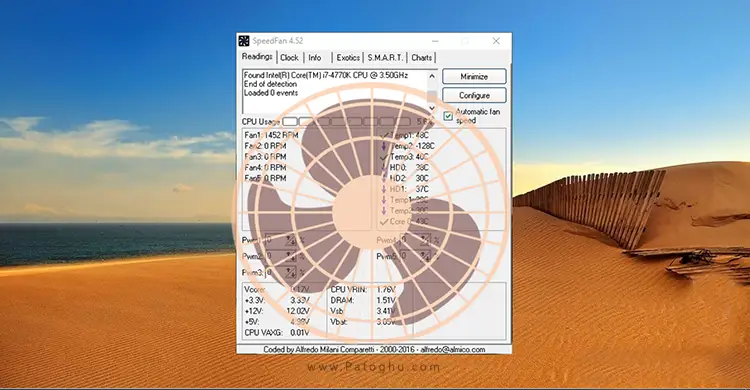Click the log box scroll-down arrow
The height and width of the screenshot is (390, 750).
click(432, 108)
